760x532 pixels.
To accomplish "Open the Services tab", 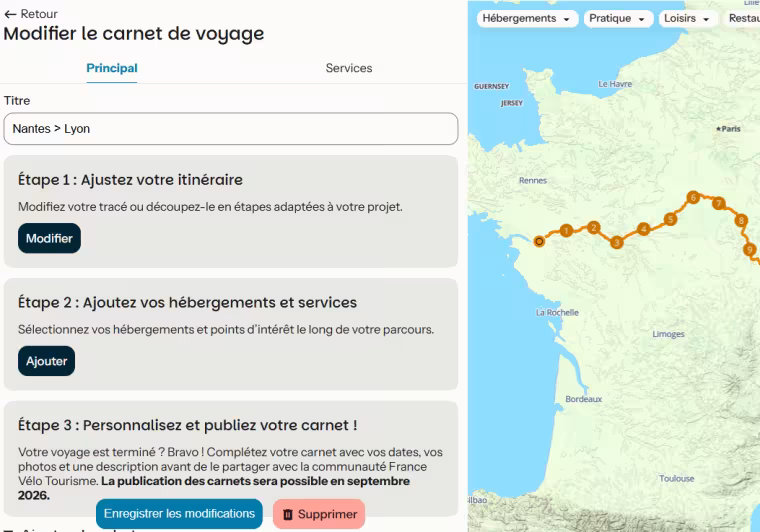I will [x=349, y=68].
